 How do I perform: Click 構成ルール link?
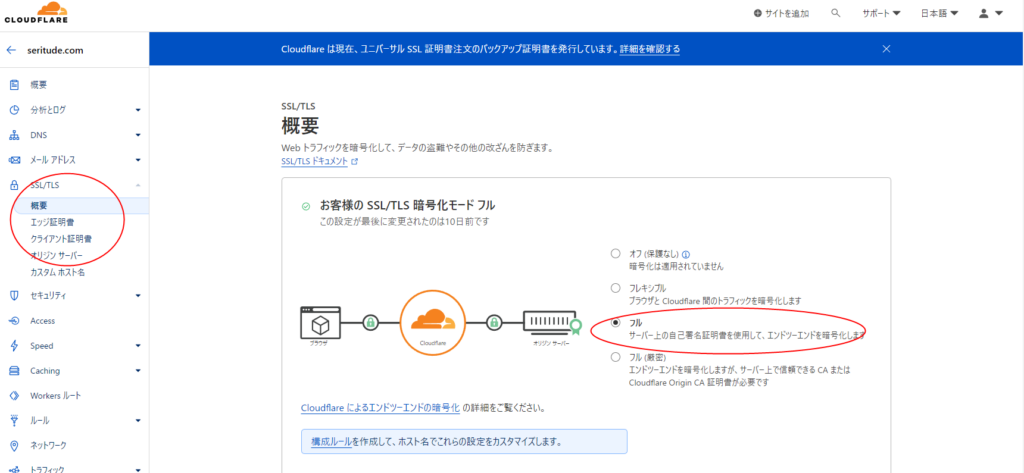point(332,441)
